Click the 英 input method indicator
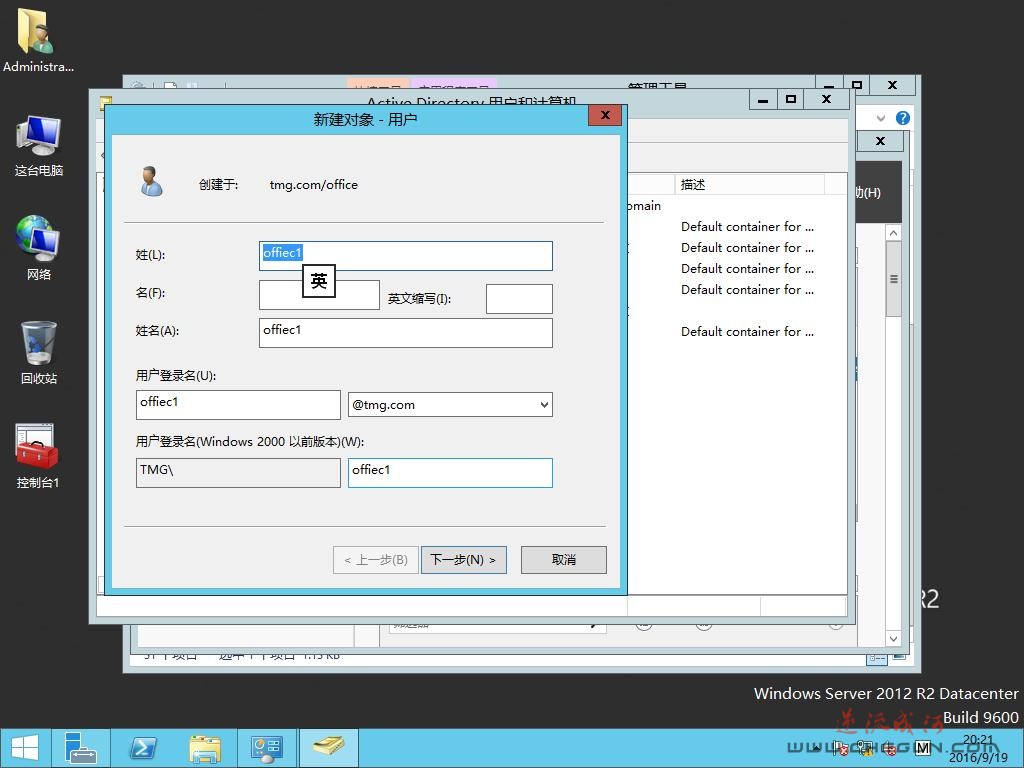This screenshot has width=1024, height=768. (x=319, y=281)
